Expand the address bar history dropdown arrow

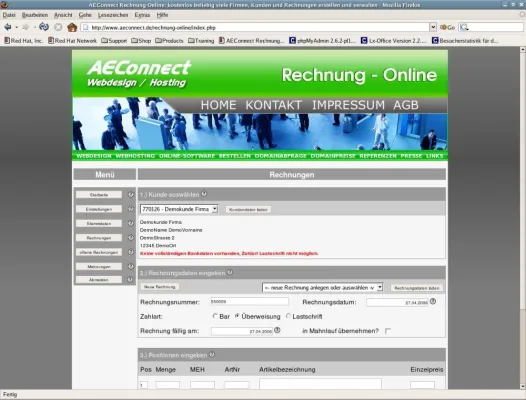pos(433,27)
